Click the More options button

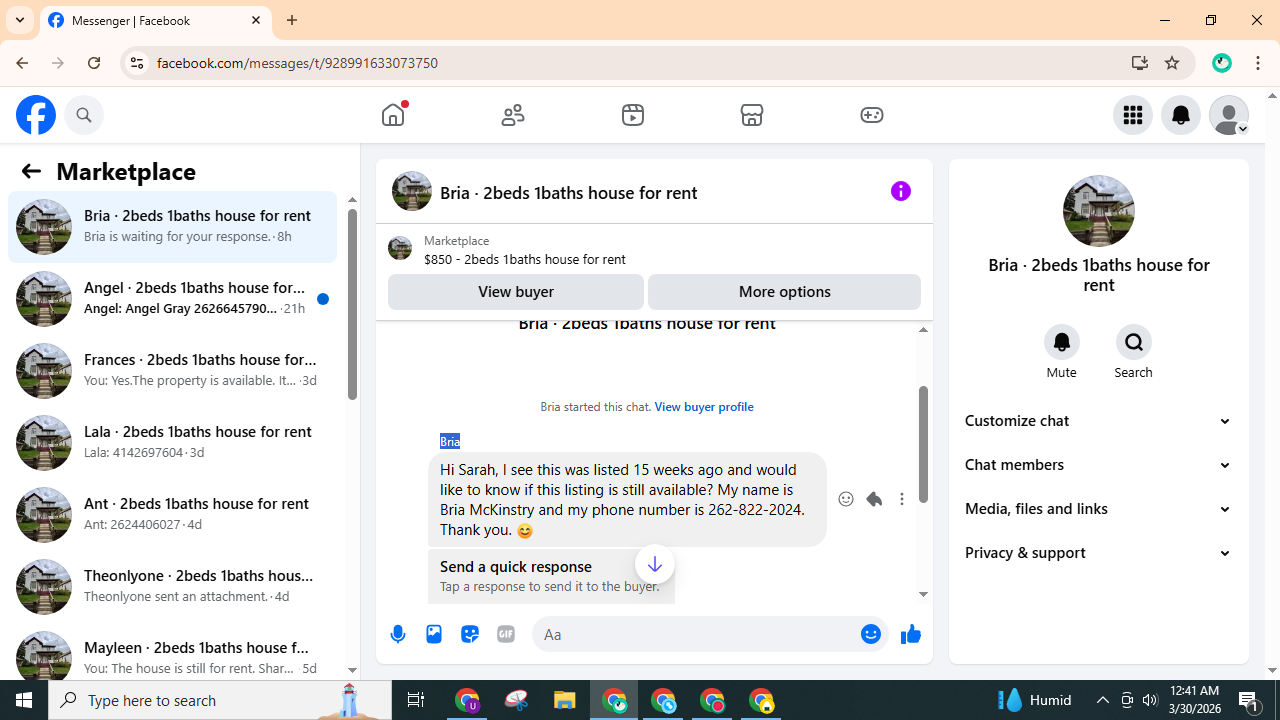tap(784, 292)
